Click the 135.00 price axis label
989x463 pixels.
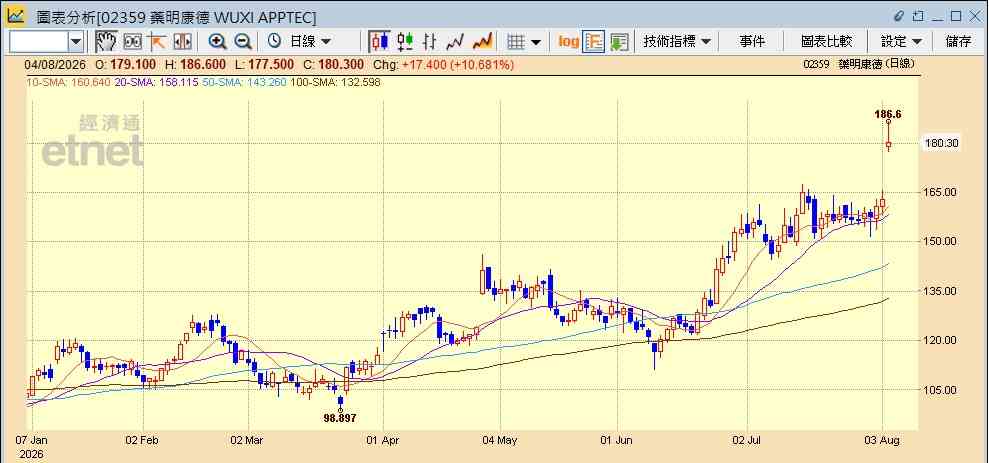pos(941,291)
